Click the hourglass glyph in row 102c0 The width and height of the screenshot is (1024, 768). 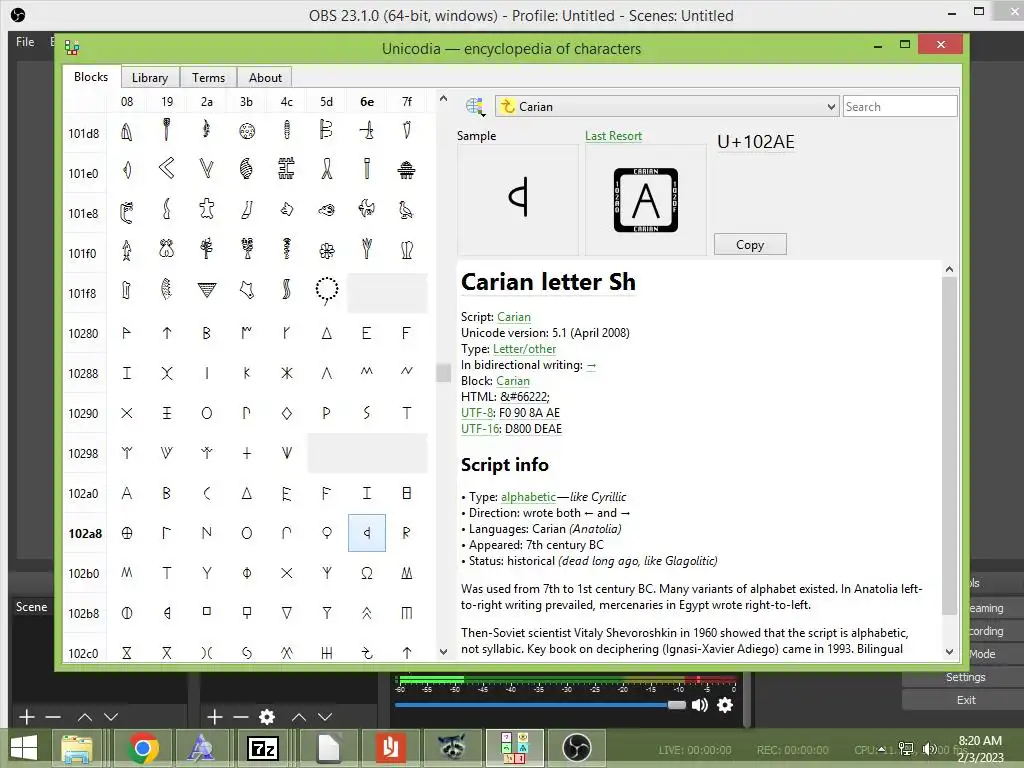coord(127,652)
